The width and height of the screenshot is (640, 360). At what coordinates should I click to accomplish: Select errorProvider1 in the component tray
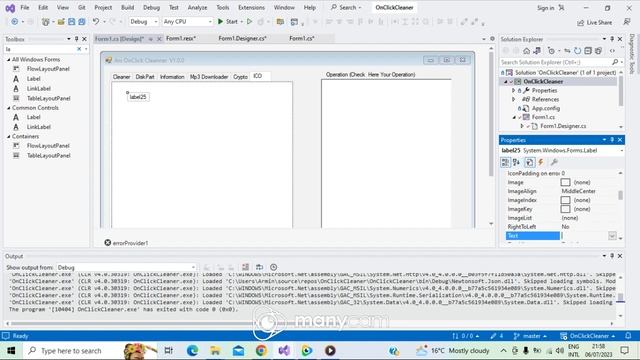126,243
